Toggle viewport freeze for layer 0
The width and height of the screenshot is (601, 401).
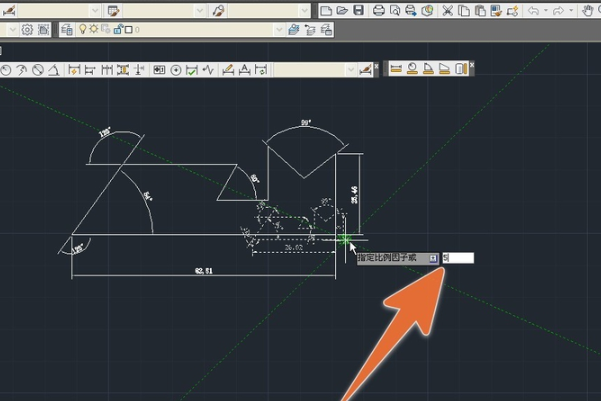click(x=106, y=29)
